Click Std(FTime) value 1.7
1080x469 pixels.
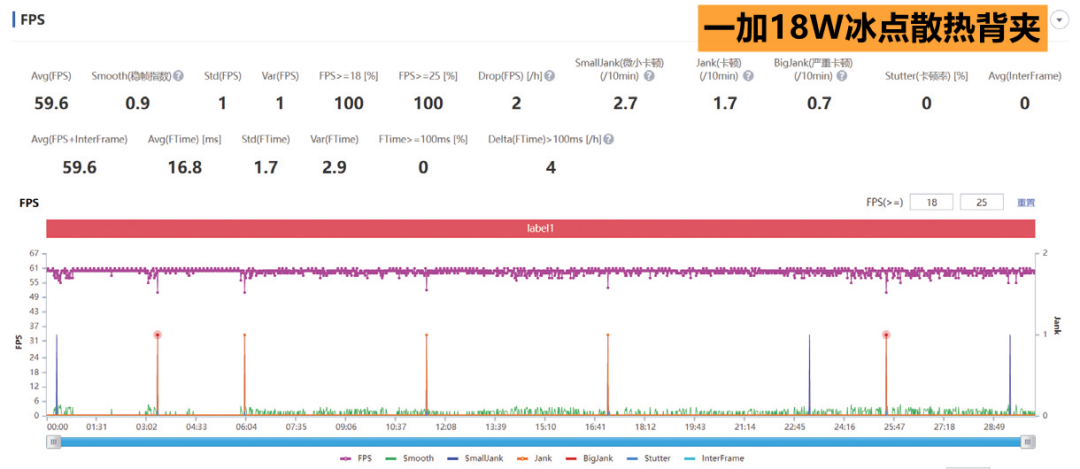tap(265, 167)
